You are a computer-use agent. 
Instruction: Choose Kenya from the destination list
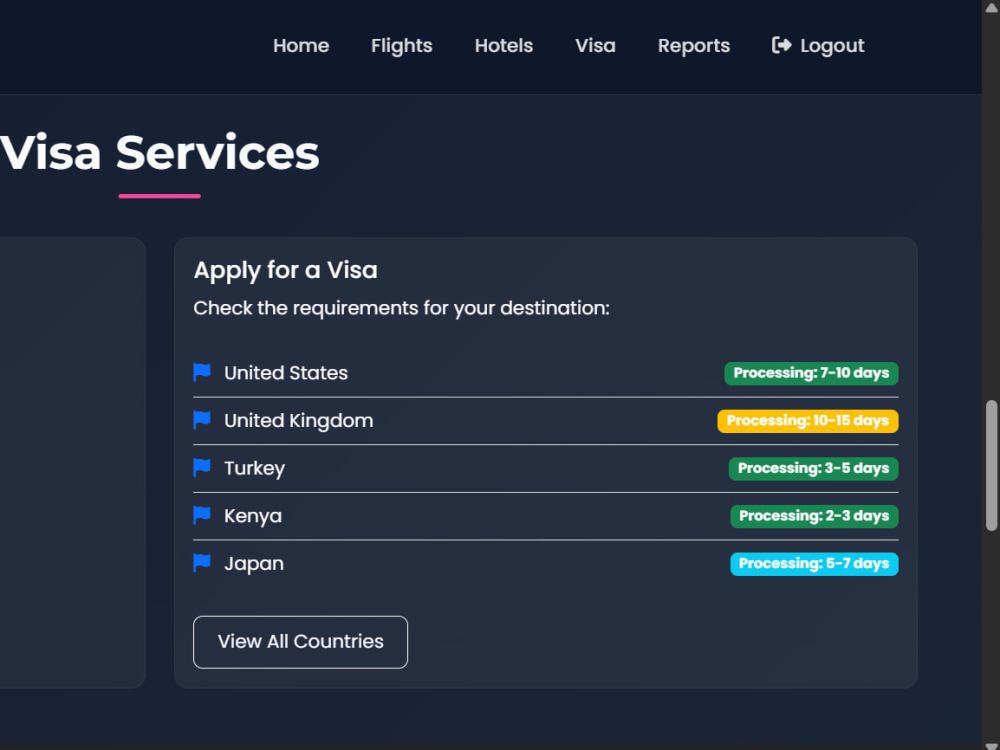tap(253, 516)
